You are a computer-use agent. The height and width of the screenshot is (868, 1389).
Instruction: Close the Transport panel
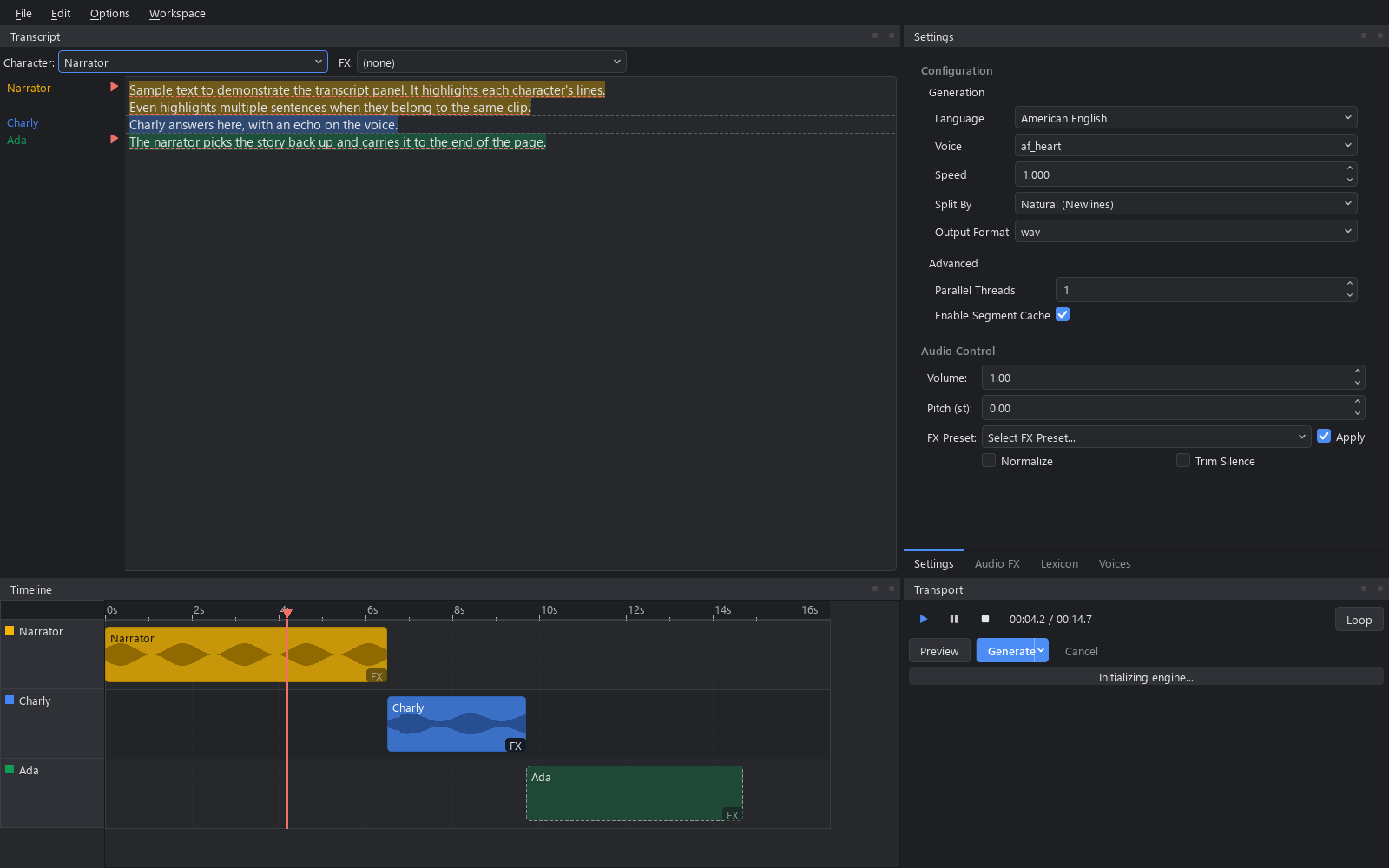click(x=1380, y=589)
